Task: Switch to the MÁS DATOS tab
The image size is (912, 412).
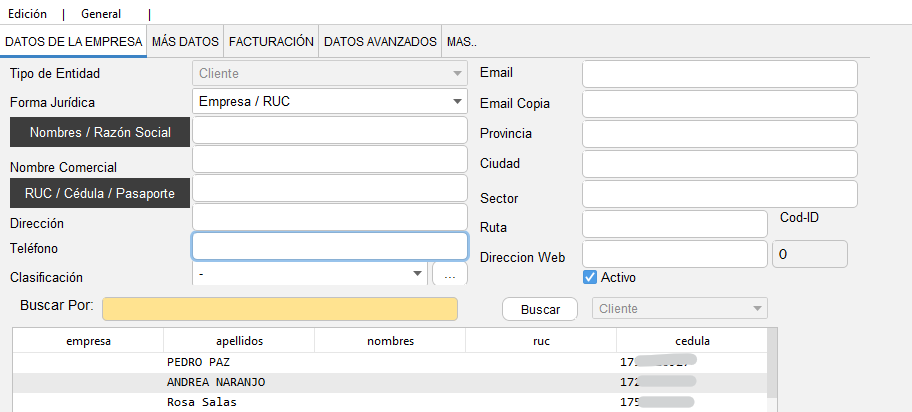Action: click(185, 42)
